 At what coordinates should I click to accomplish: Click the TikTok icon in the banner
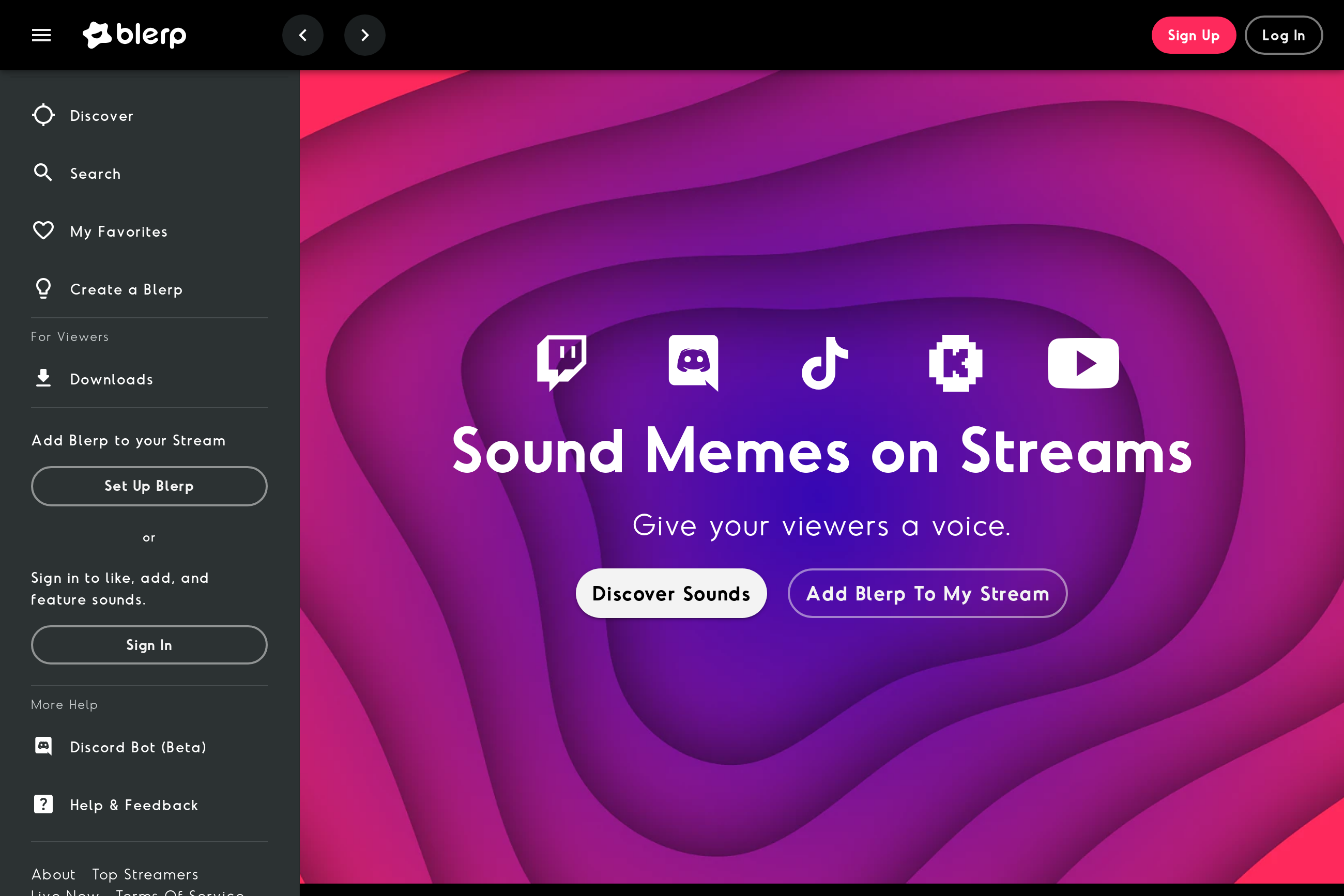[824, 362]
